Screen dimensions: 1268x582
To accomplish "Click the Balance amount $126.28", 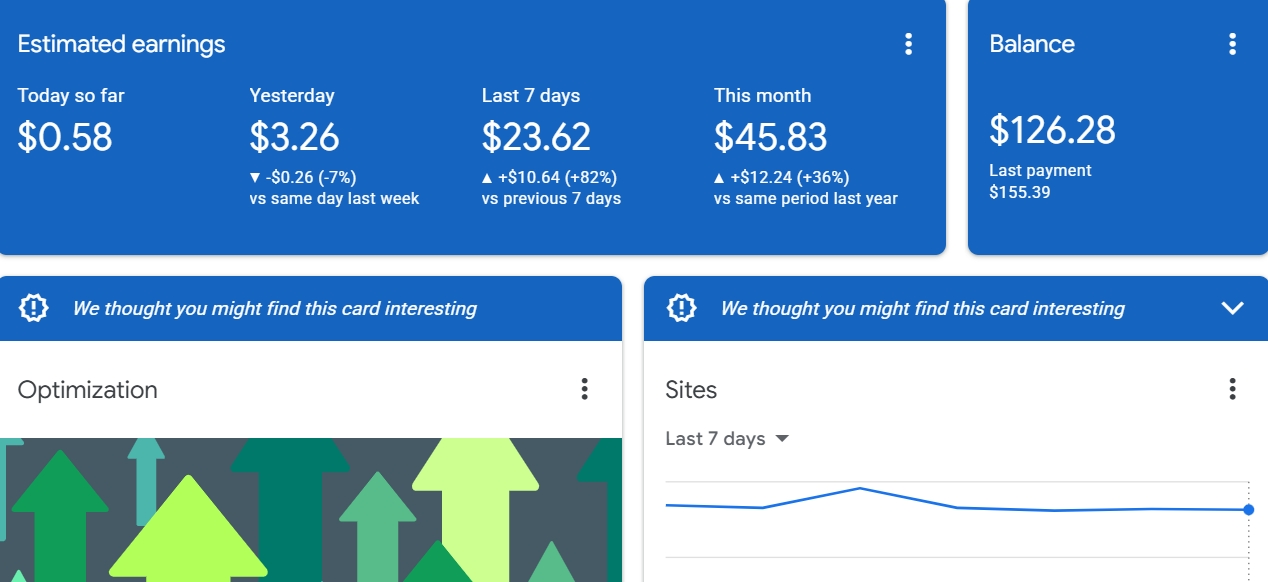I will coord(1052,130).
